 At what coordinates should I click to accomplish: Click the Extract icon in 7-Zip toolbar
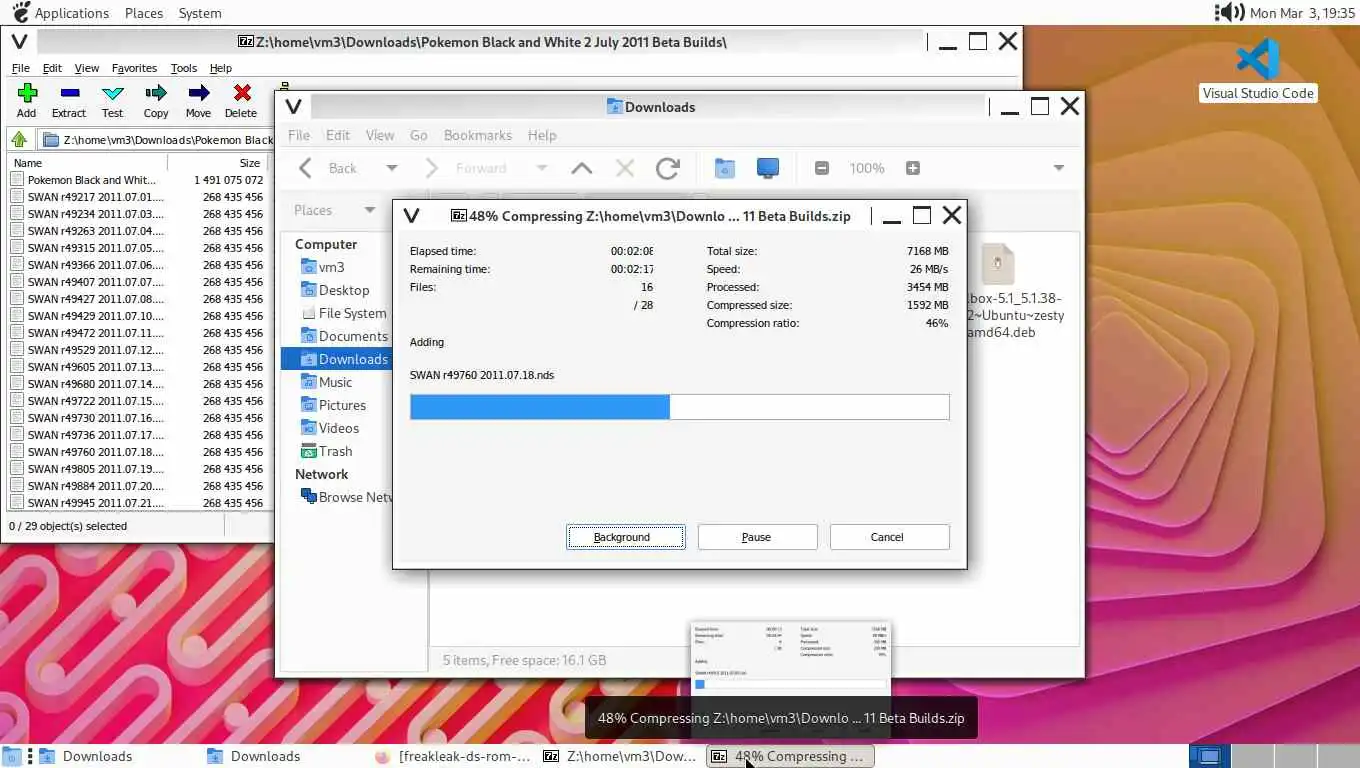pos(69,93)
